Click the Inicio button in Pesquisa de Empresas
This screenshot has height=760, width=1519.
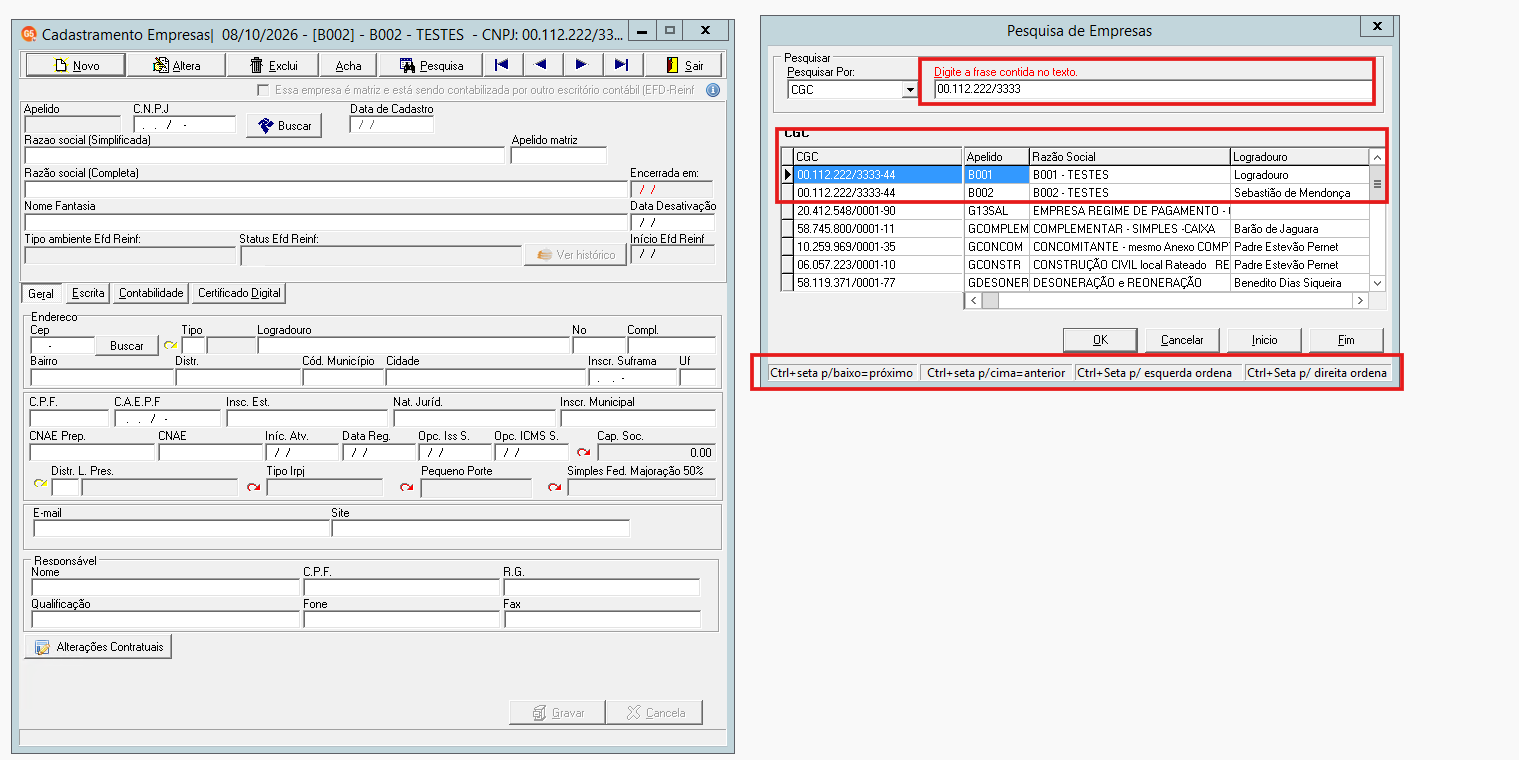coord(1264,340)
